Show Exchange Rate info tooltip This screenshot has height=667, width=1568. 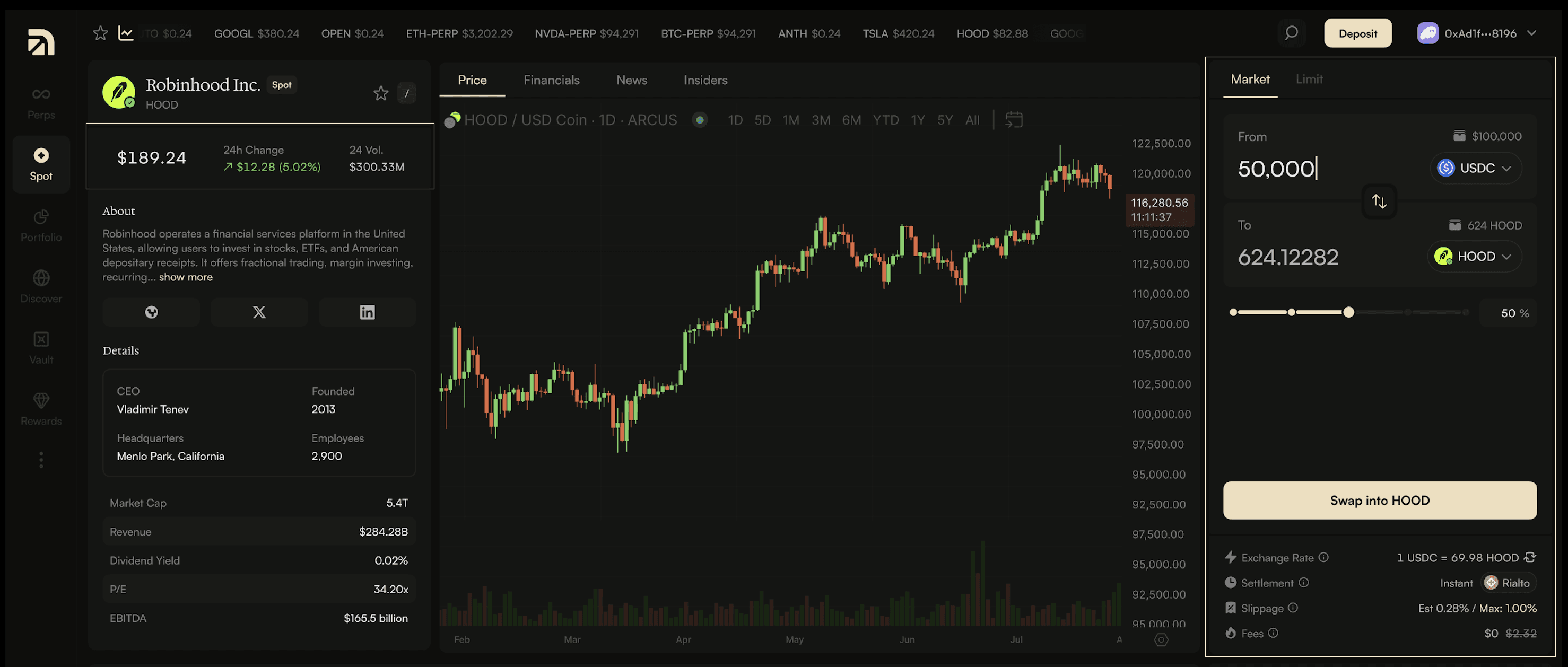1323,557
